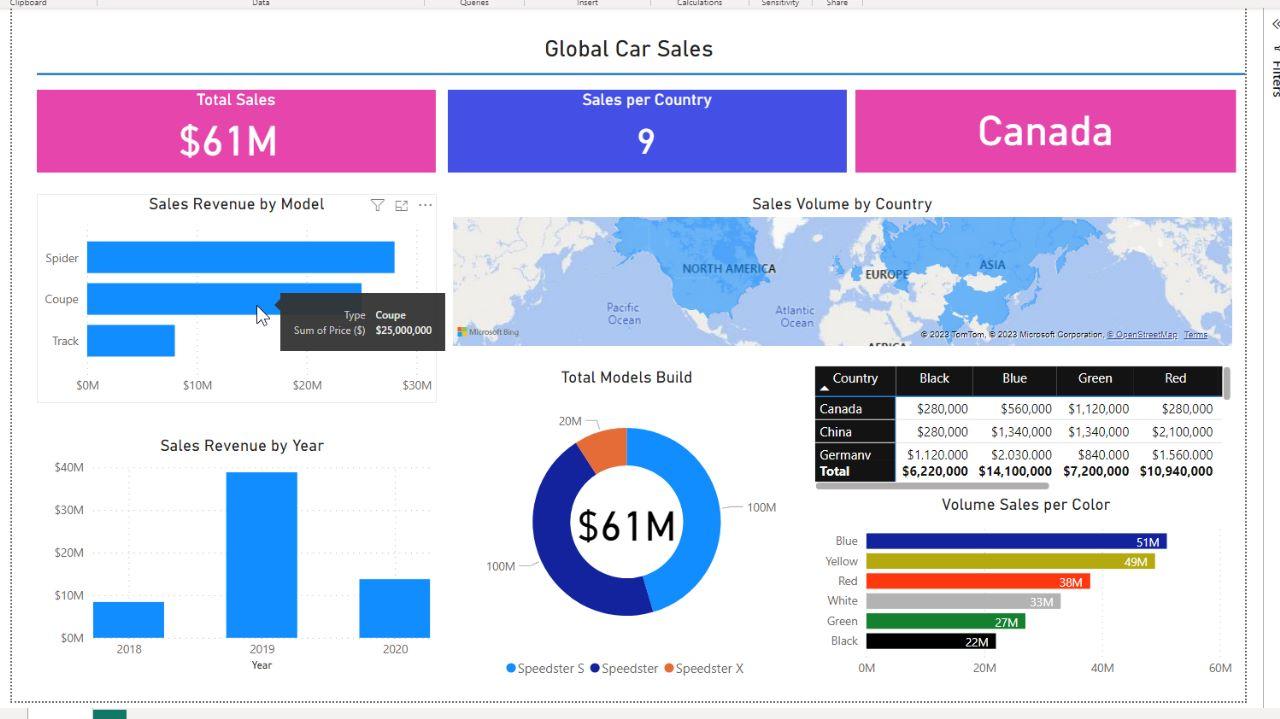1280x719 pixels.
Task: Select the 2018 column in Sales Revenue by Year
Action: pyautogui.click(x=128, y=619)
